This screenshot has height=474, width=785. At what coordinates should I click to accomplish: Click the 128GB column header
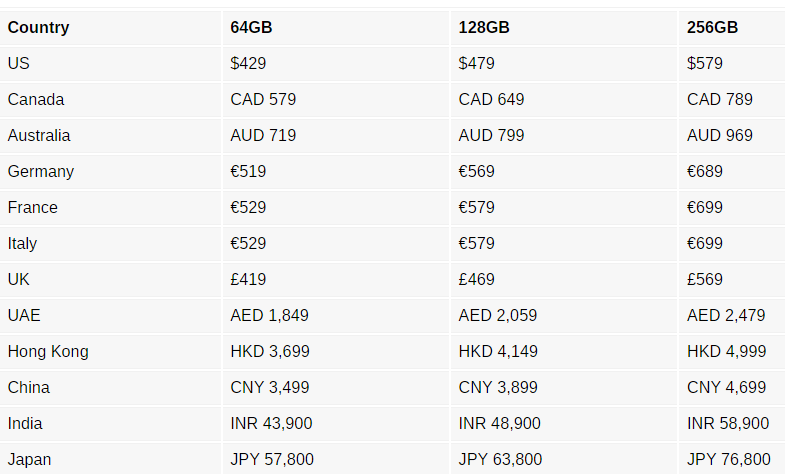tap(484, 28)
